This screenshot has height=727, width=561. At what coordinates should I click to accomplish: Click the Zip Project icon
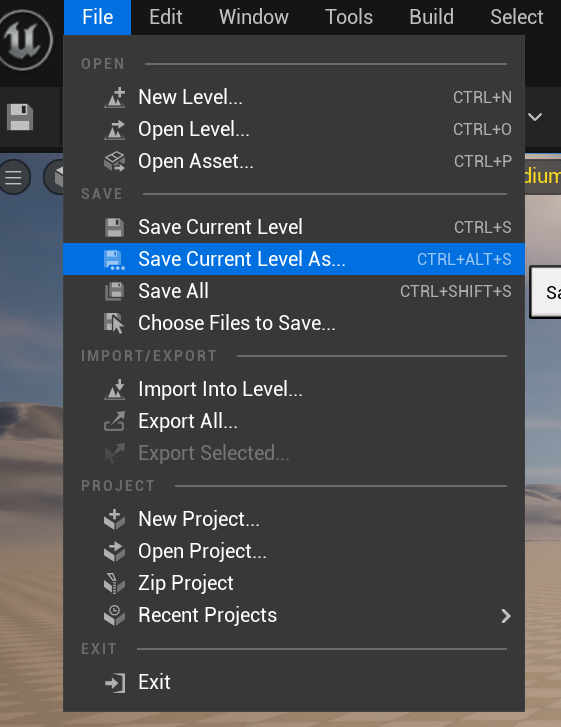tap(115, 583)
